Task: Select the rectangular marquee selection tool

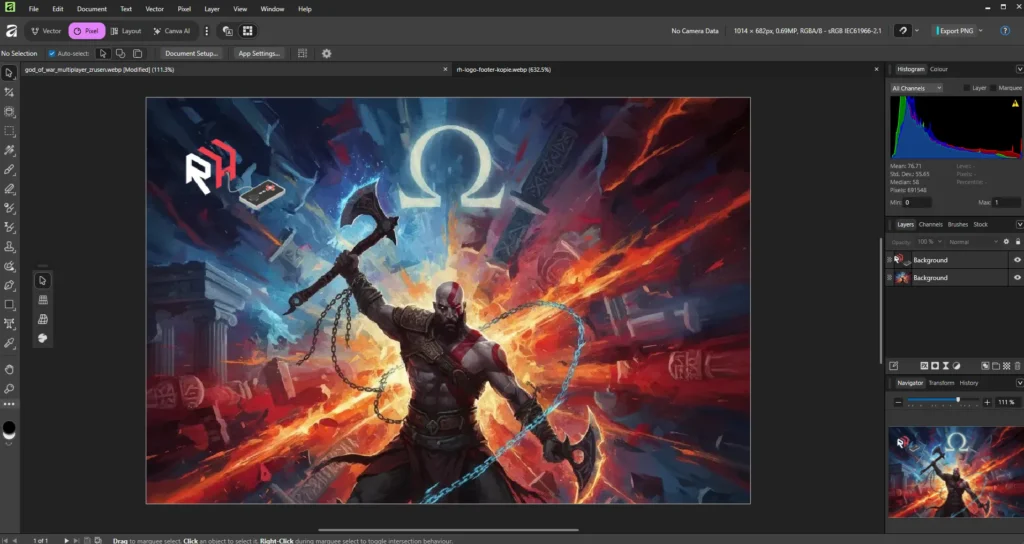Action: click(9, 131)
